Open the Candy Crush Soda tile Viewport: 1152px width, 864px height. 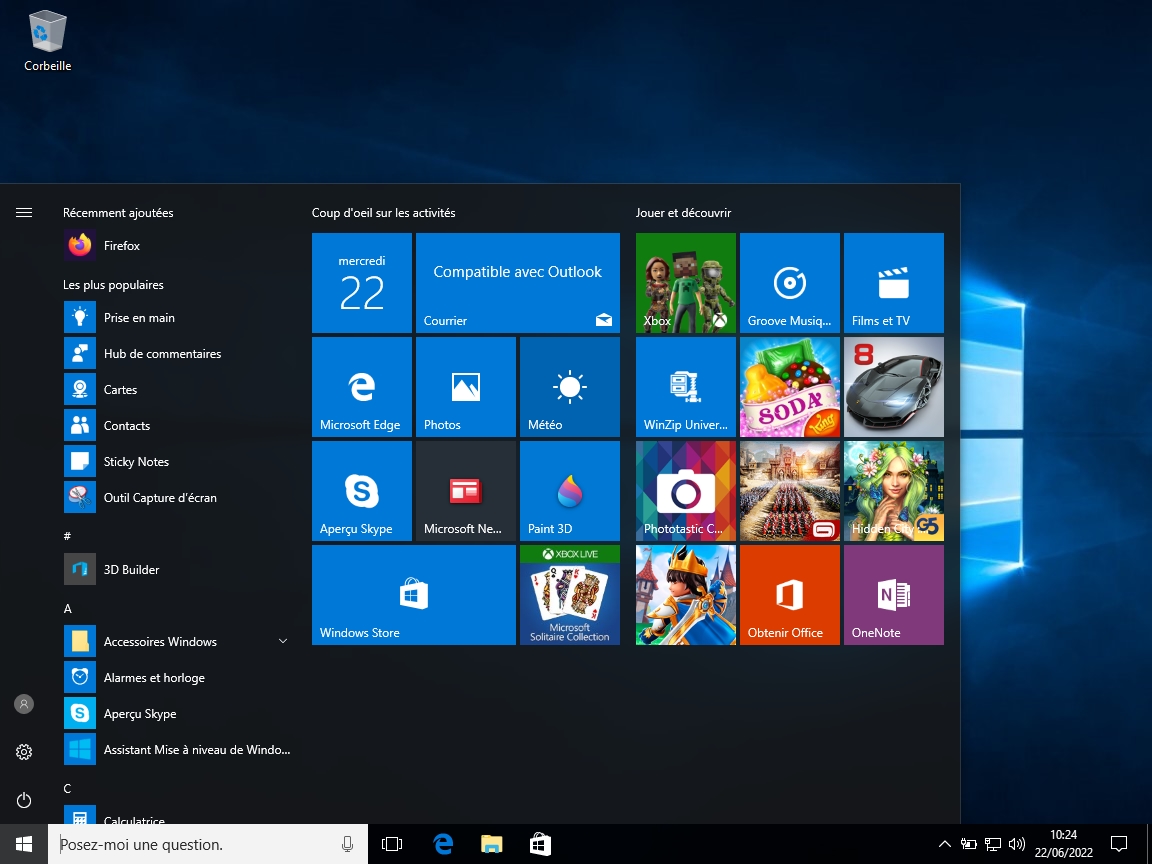pyautogui.click(x=790, y=387)
